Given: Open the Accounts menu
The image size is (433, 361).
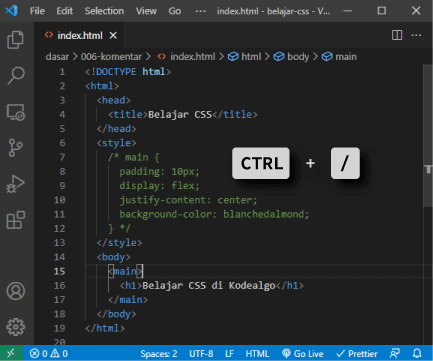Looking at the screenshot, I should pos(16,291).
